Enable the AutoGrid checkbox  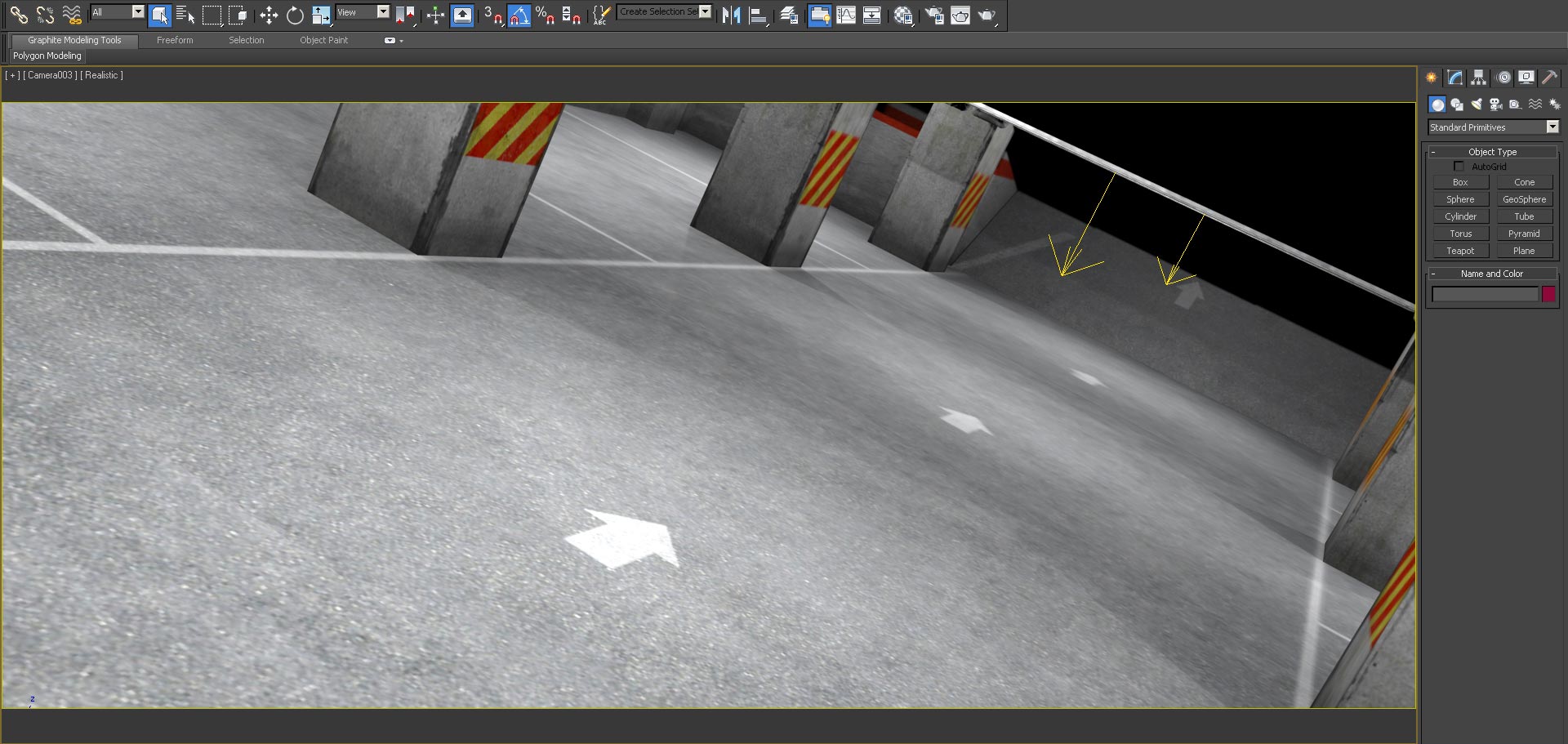click(1459, 167)
